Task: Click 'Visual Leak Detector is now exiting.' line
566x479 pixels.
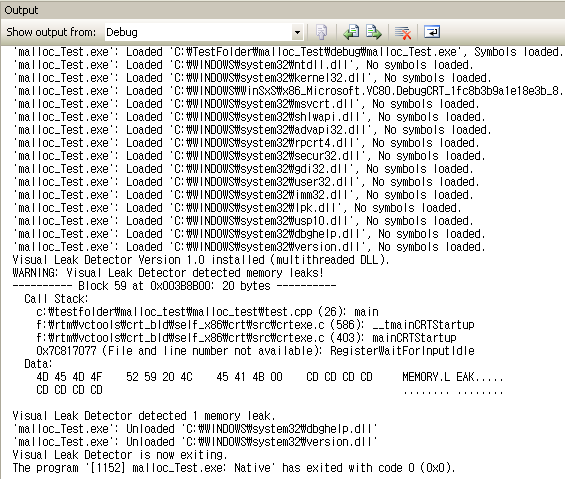Action: tap(120, 455)
